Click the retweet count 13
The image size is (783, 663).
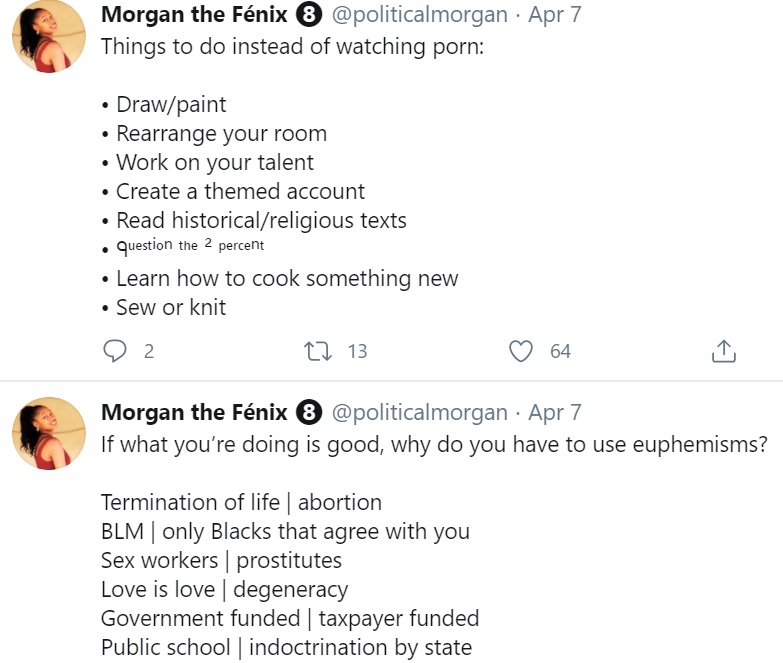[358, 351]
